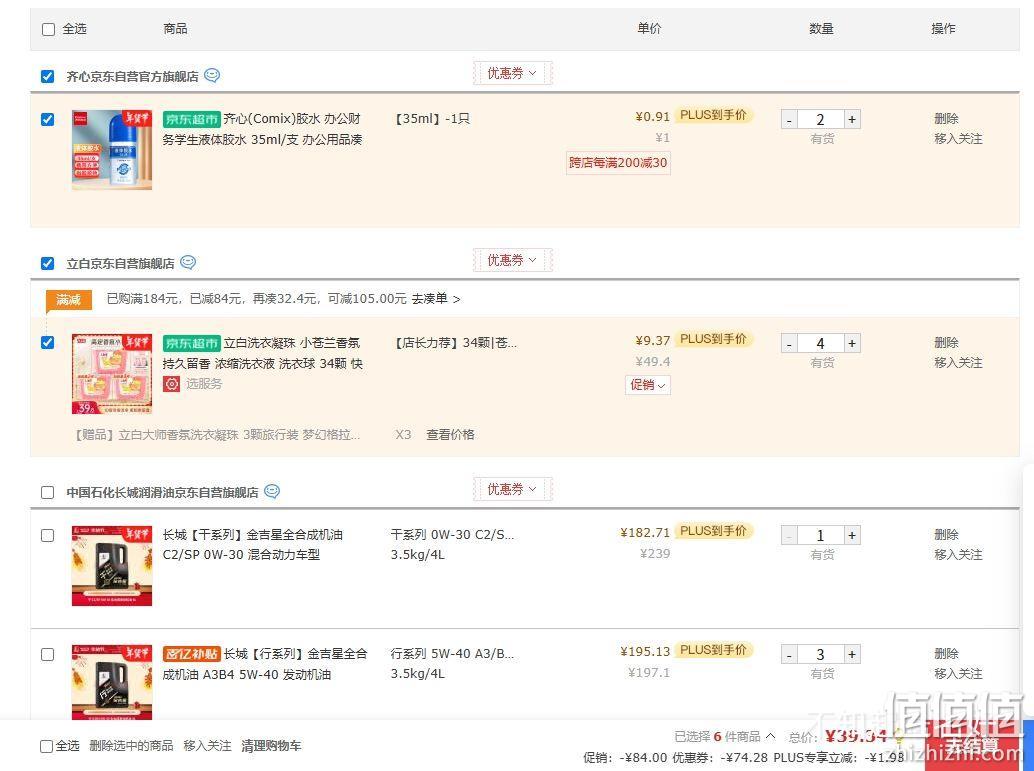Image resolution: width=1034 pixels, height=771 pixels.
Task: Delete the 齐心胶水 item
Action: pos(946,119)
